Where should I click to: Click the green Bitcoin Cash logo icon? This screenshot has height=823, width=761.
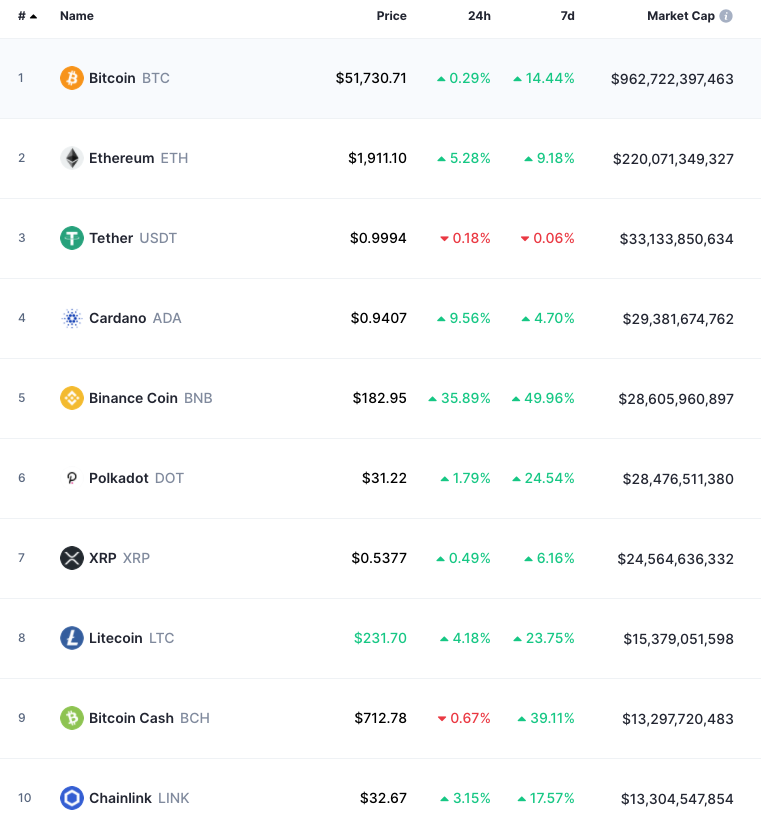pyautogui.click(x=72, y=718)
